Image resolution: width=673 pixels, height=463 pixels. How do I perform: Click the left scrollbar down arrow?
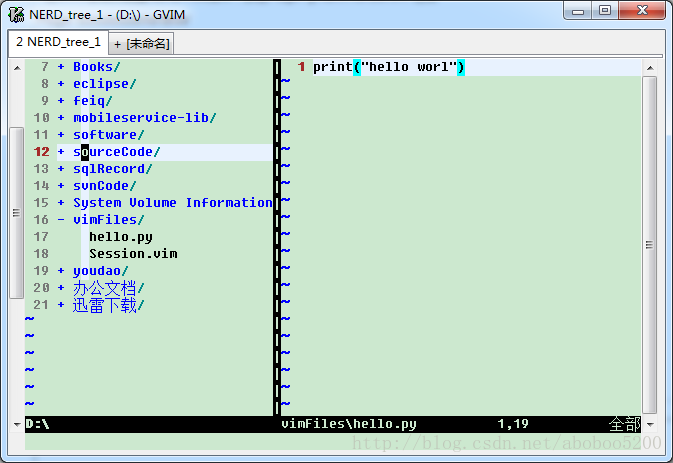pyautogui.click(x=17, y=424)
